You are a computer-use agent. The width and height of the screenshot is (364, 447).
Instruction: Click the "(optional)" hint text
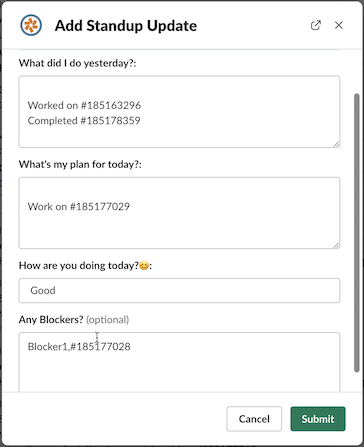click(107, 320)
